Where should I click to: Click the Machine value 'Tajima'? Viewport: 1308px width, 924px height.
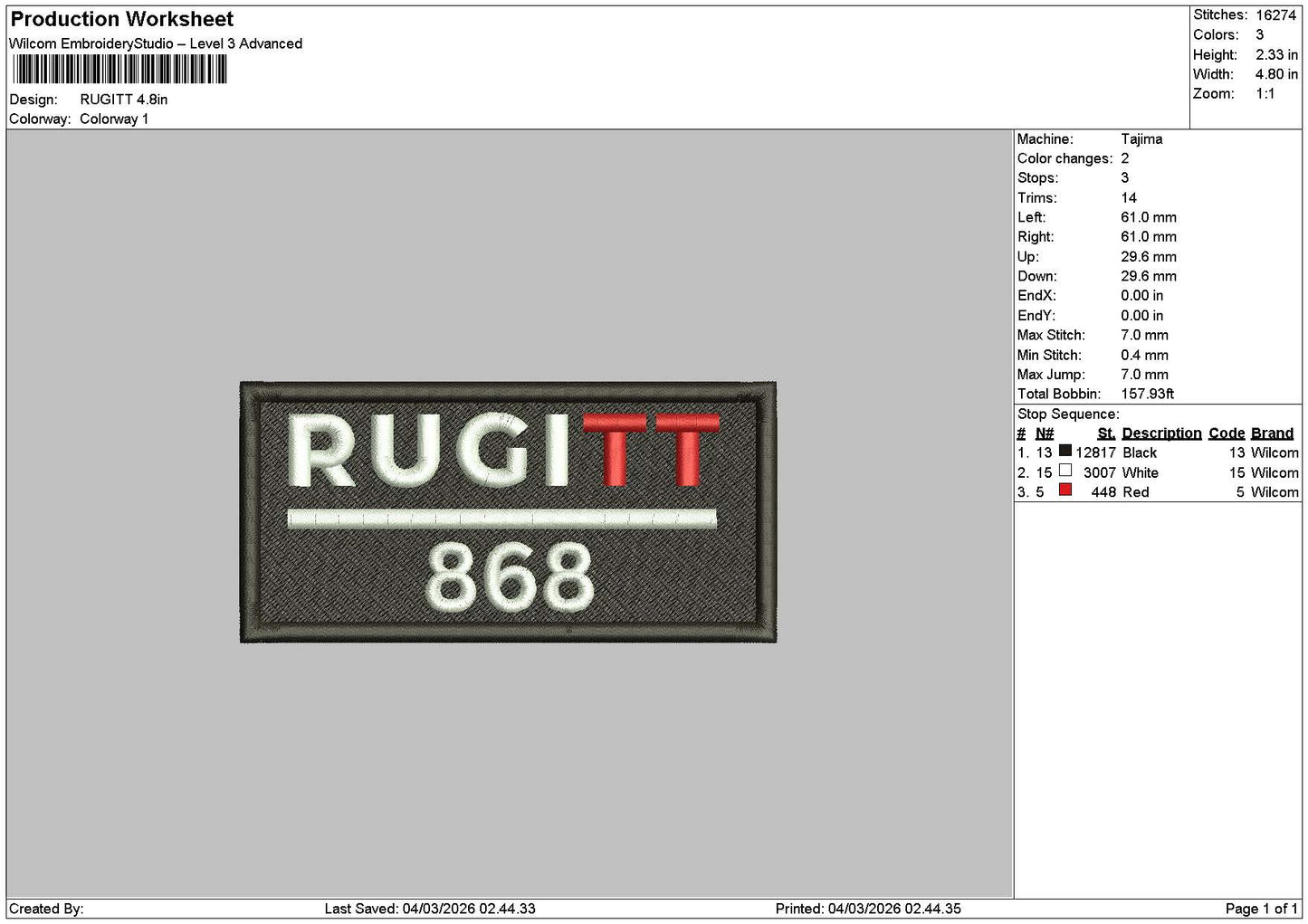point(1141,139)
